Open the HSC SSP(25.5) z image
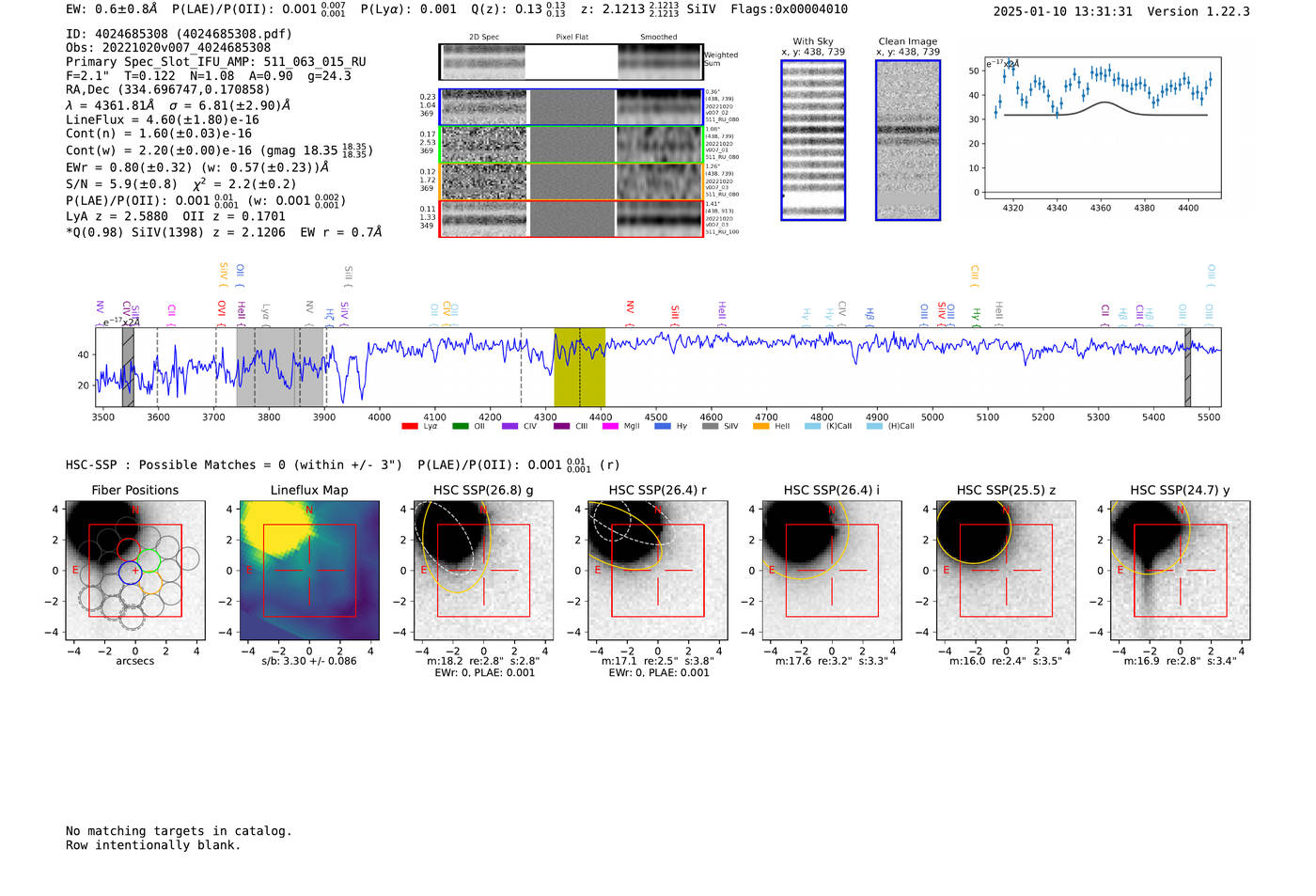The height and width of the screenshot is (896, 1316). 1006,570
